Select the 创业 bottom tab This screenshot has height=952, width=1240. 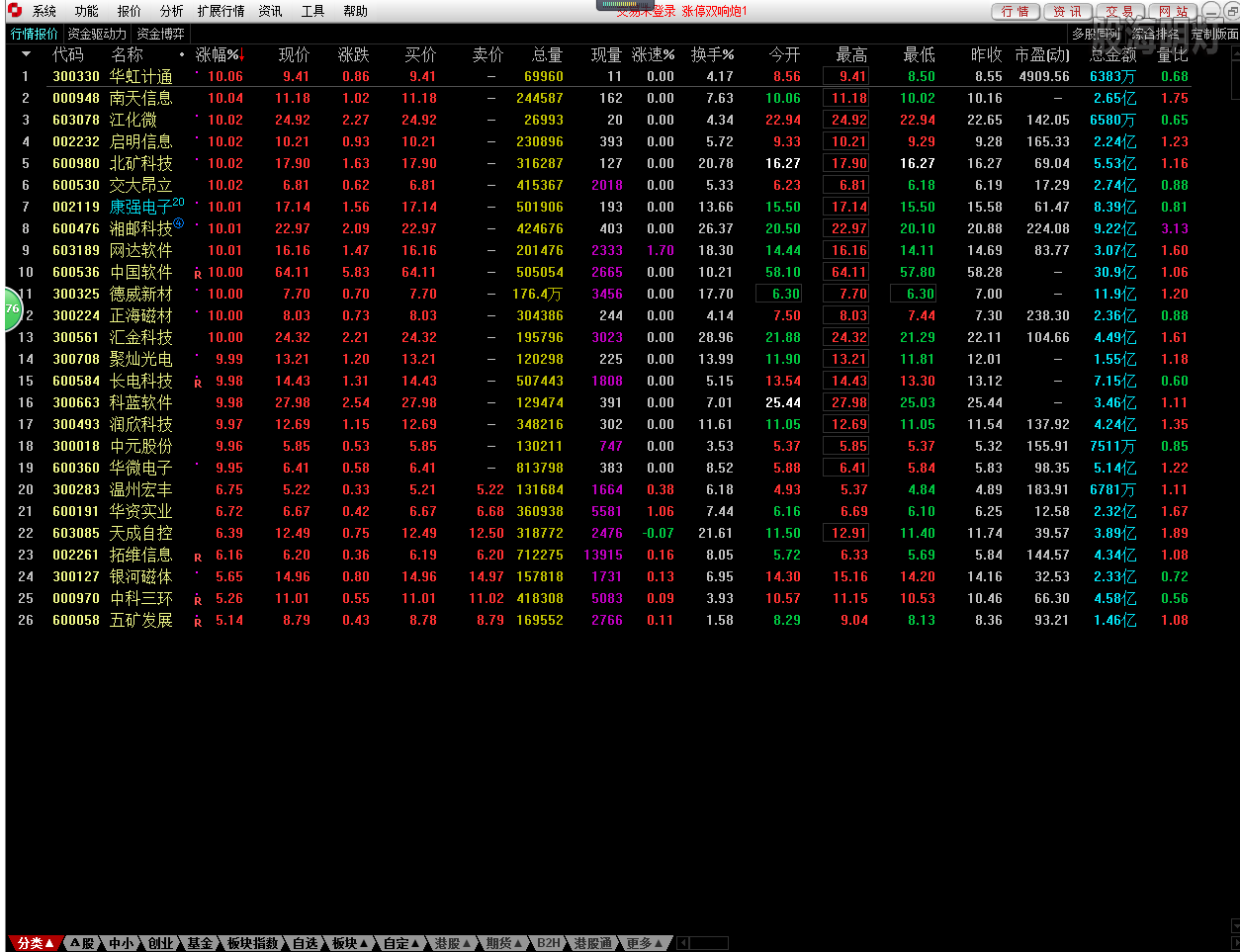160,943
